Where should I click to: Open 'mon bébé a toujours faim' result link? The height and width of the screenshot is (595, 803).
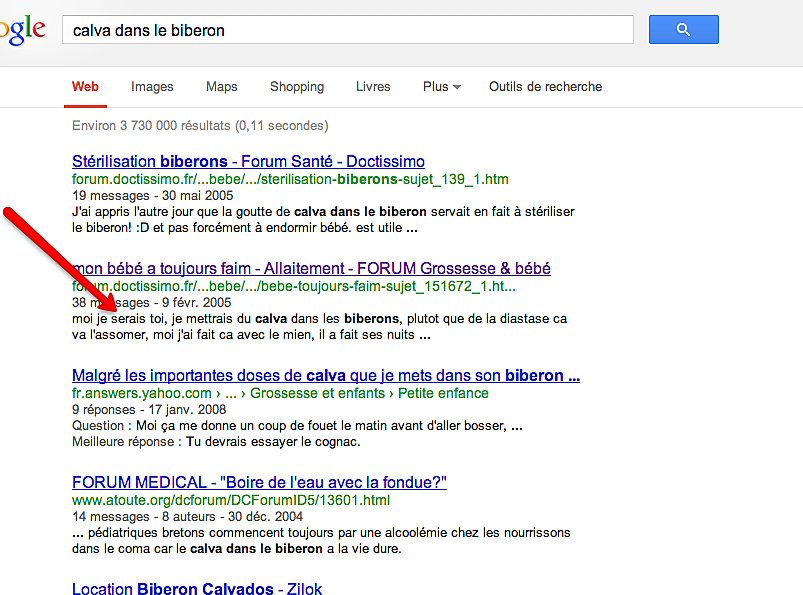(x=311, y=268)
